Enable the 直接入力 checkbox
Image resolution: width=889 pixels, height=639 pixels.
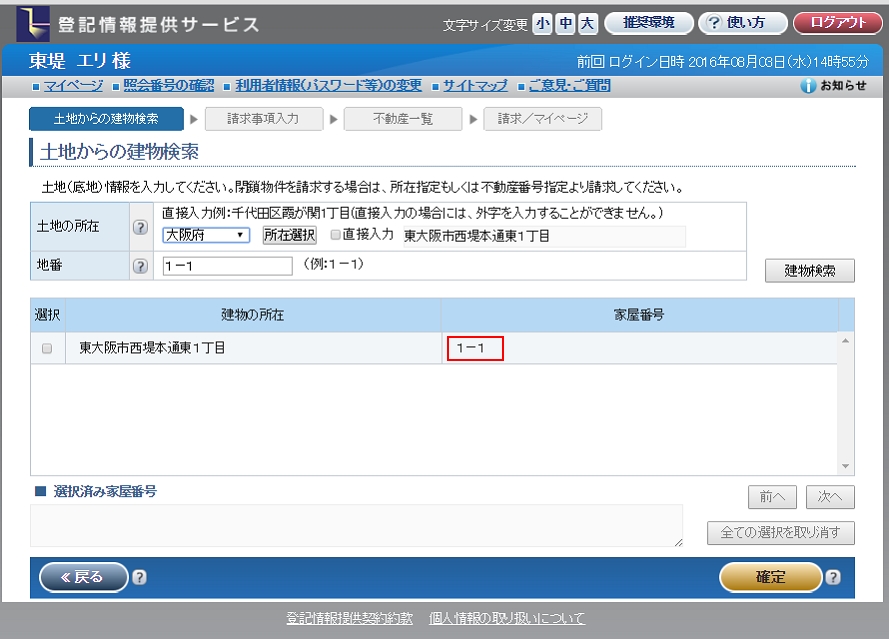(336, 235)
